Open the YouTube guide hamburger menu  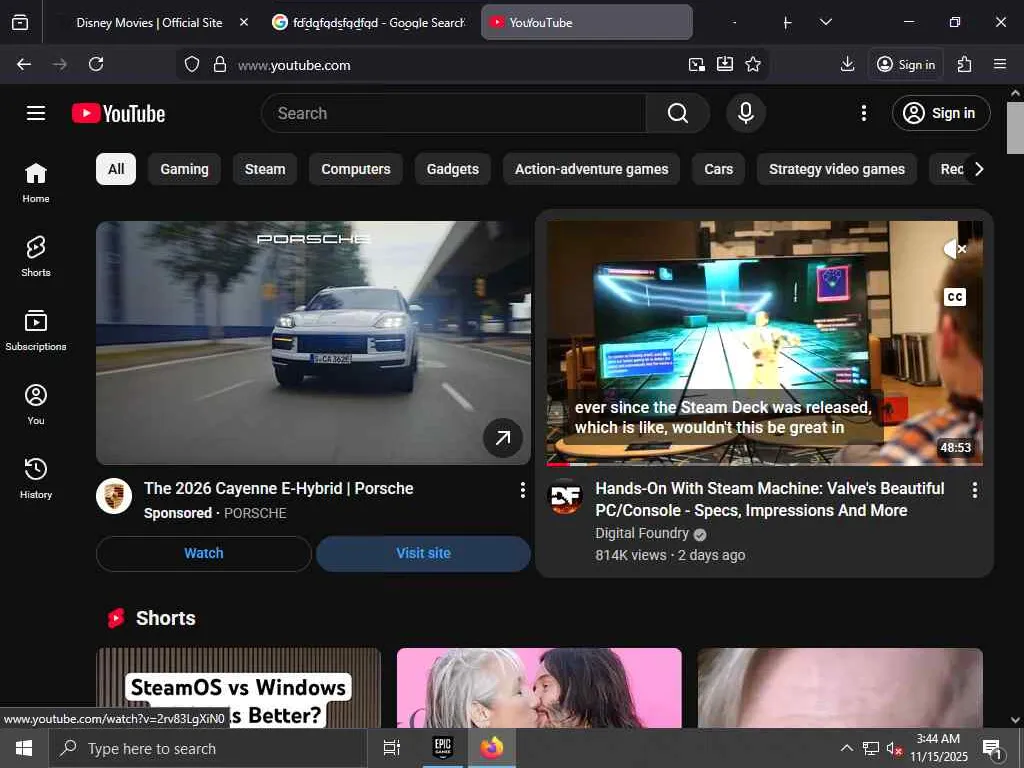(x=36, y=113)
